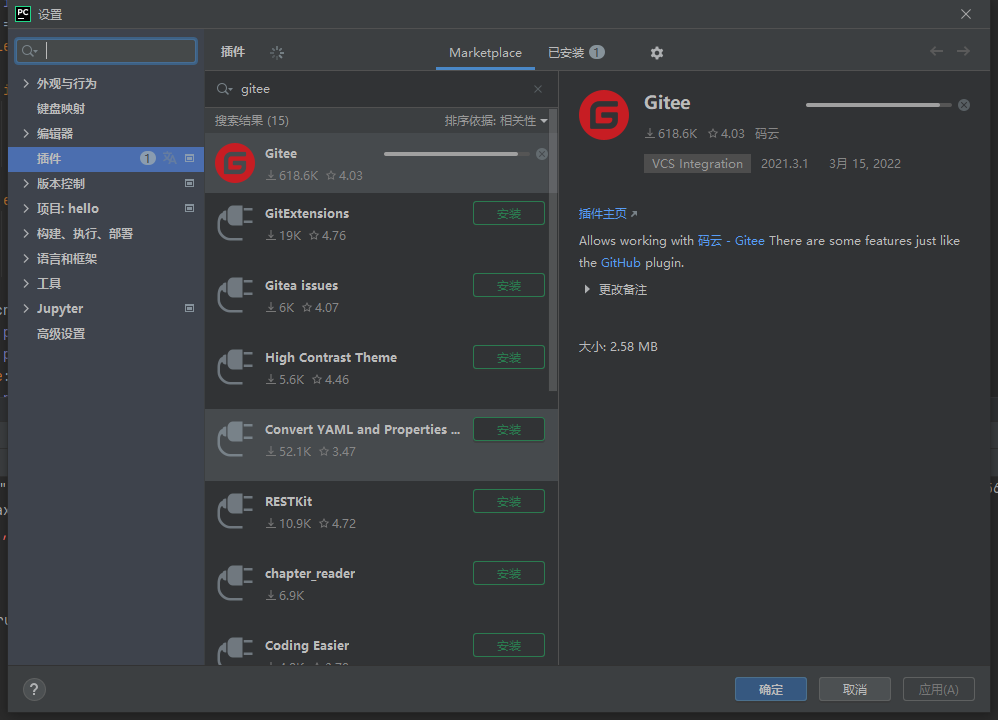998x720 pixels.
Task: Install the Gitea issues plugin
Action: click(x=509, y=285)
